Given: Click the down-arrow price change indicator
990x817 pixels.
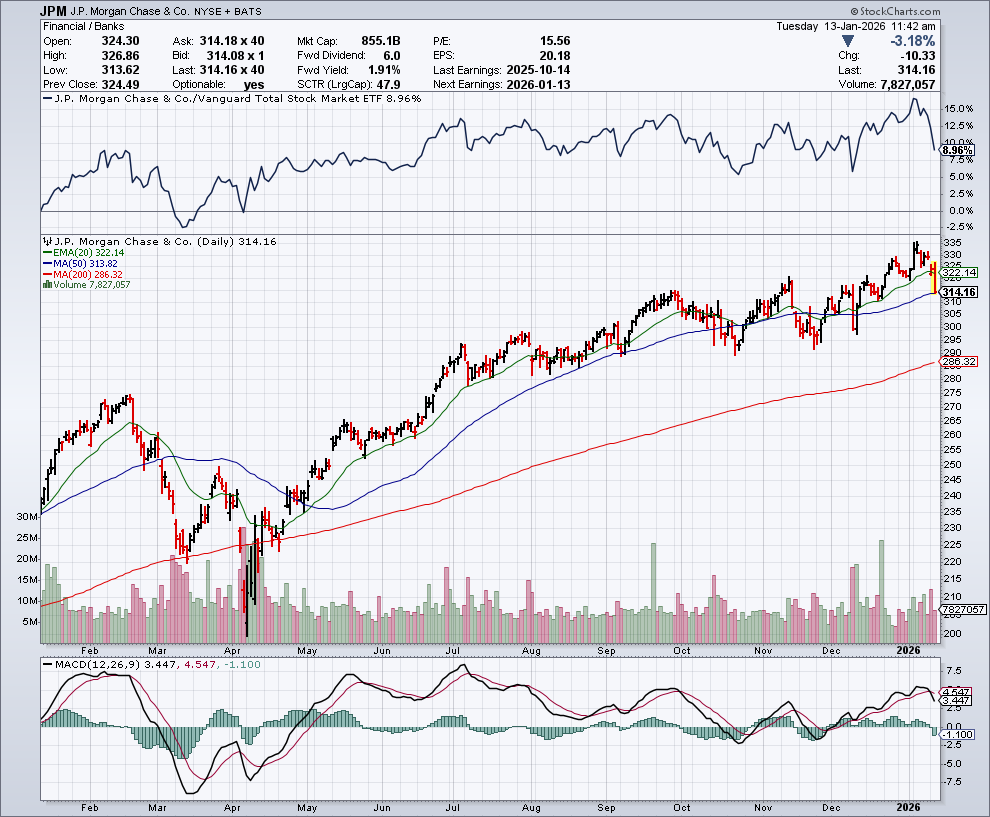Looking at the screenshot, I should (849, 41).
